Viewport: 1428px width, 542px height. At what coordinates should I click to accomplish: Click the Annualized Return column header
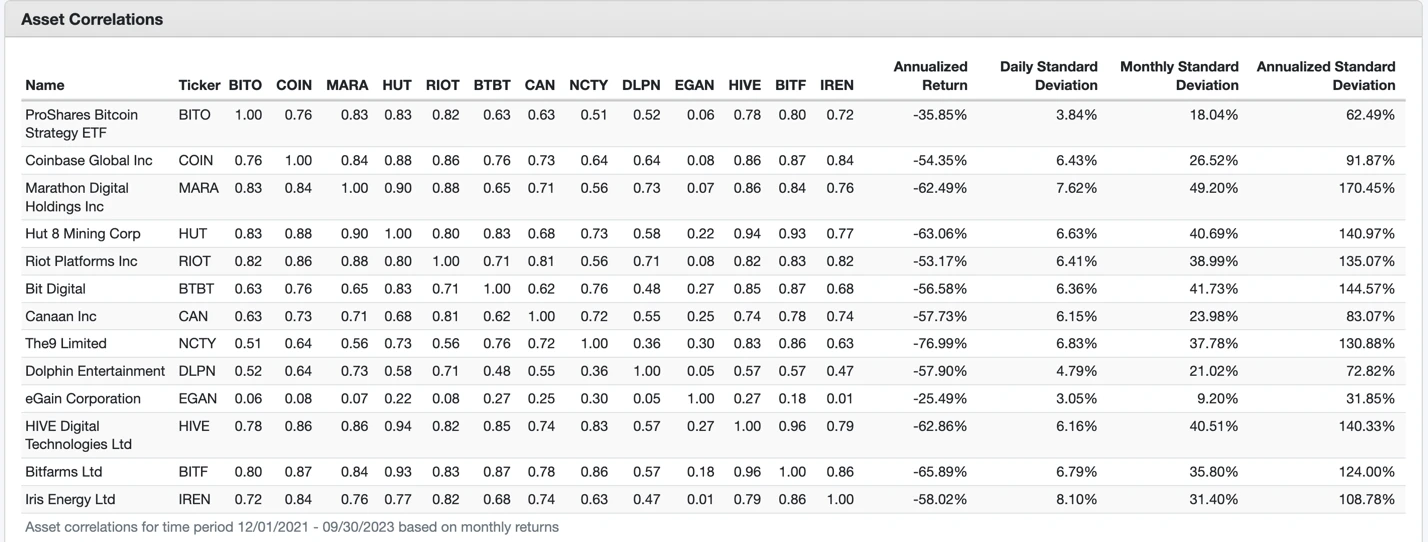[930, 76]
